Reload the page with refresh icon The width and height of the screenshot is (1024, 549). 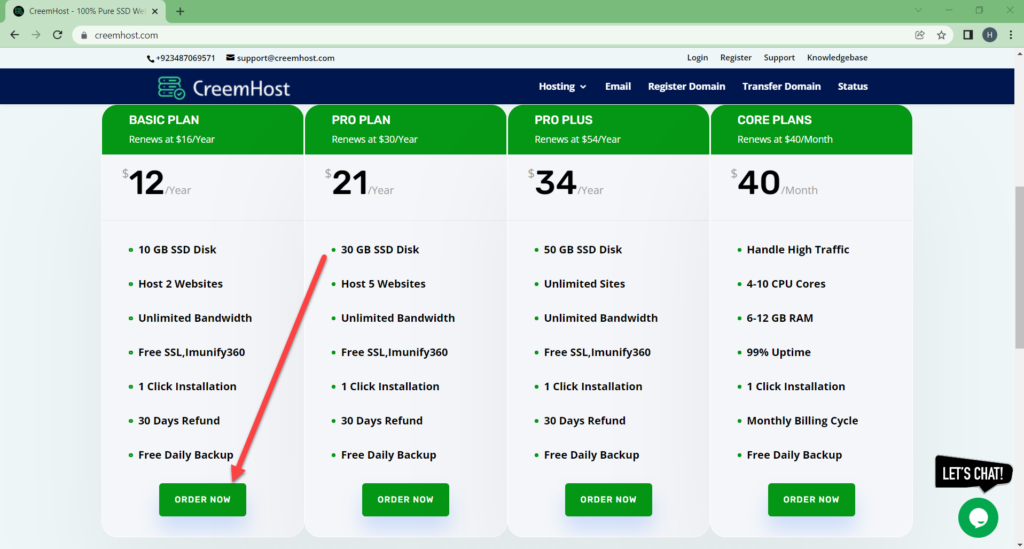click(57, 35)
